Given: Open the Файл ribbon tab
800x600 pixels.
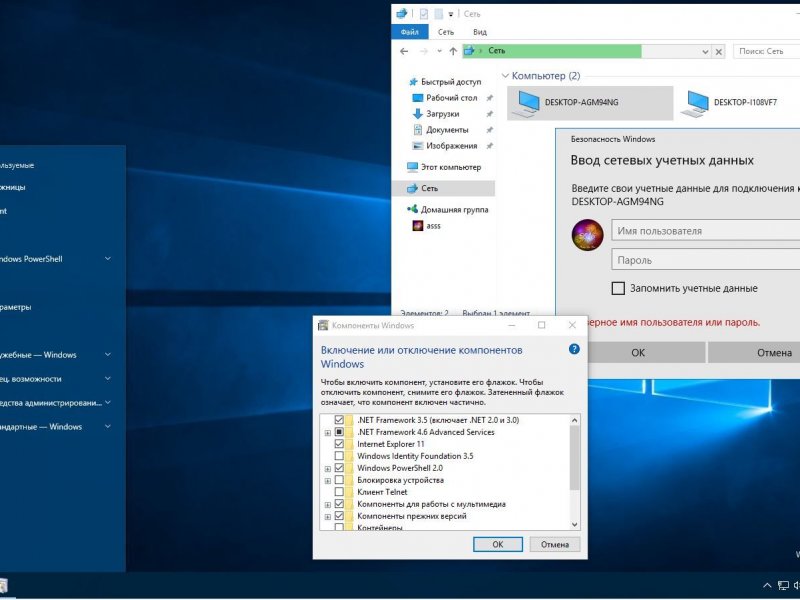Looking at the screenshot, I should [x=410, y=32].
